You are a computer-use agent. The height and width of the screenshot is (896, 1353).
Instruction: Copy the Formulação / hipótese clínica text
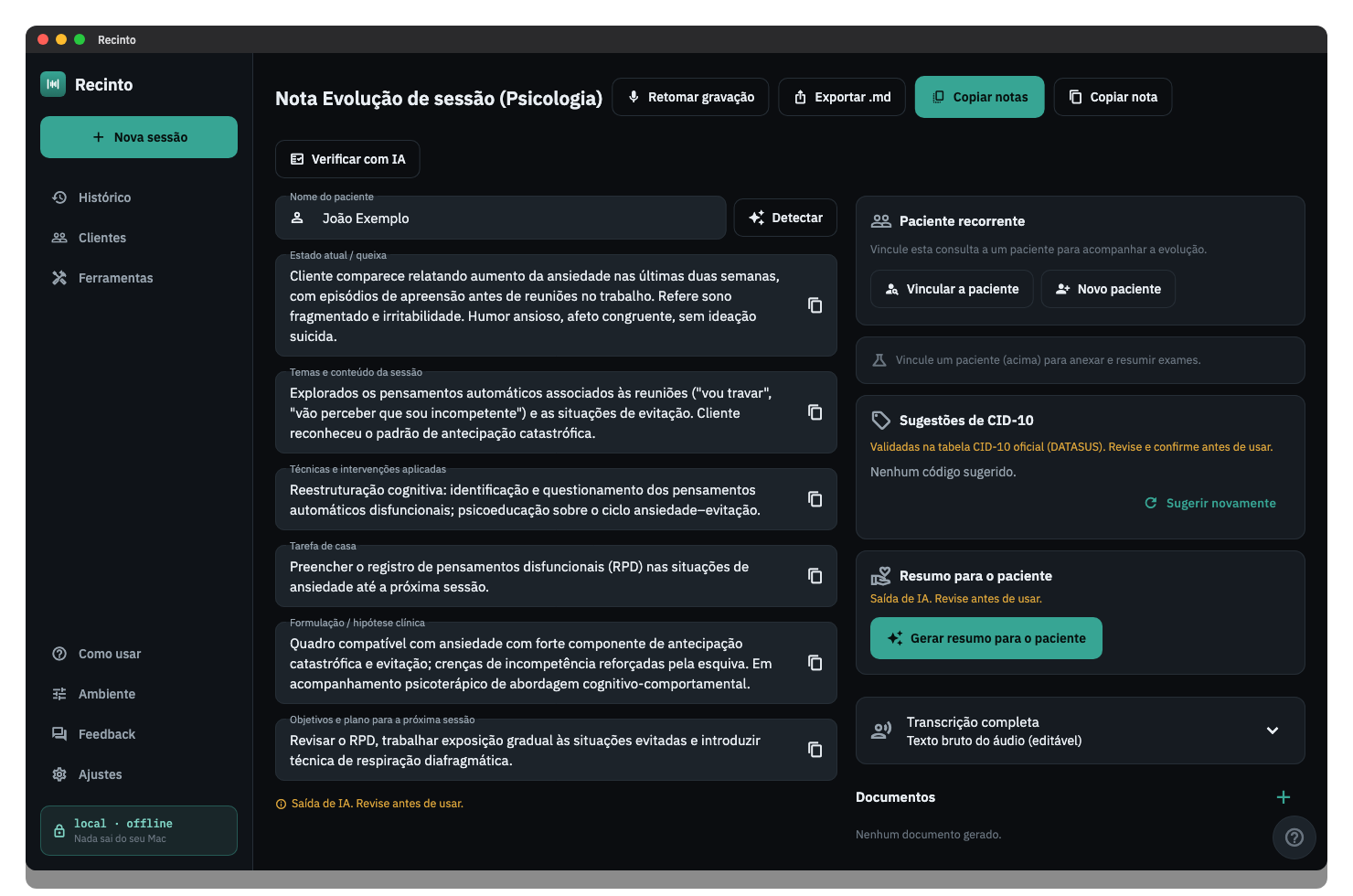coord(815,663)
